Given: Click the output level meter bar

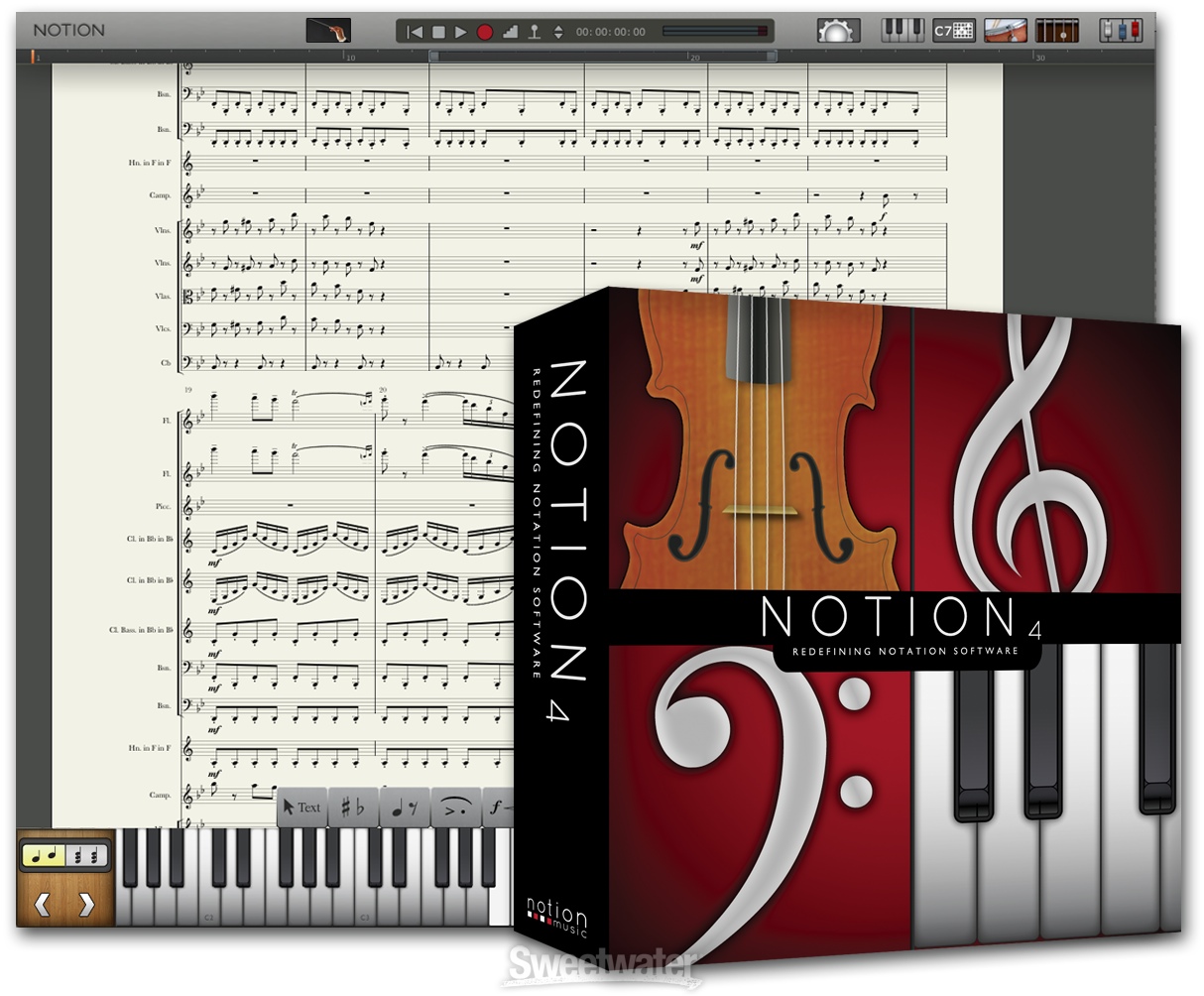Looking at the screenshot, I should (715, 32).
